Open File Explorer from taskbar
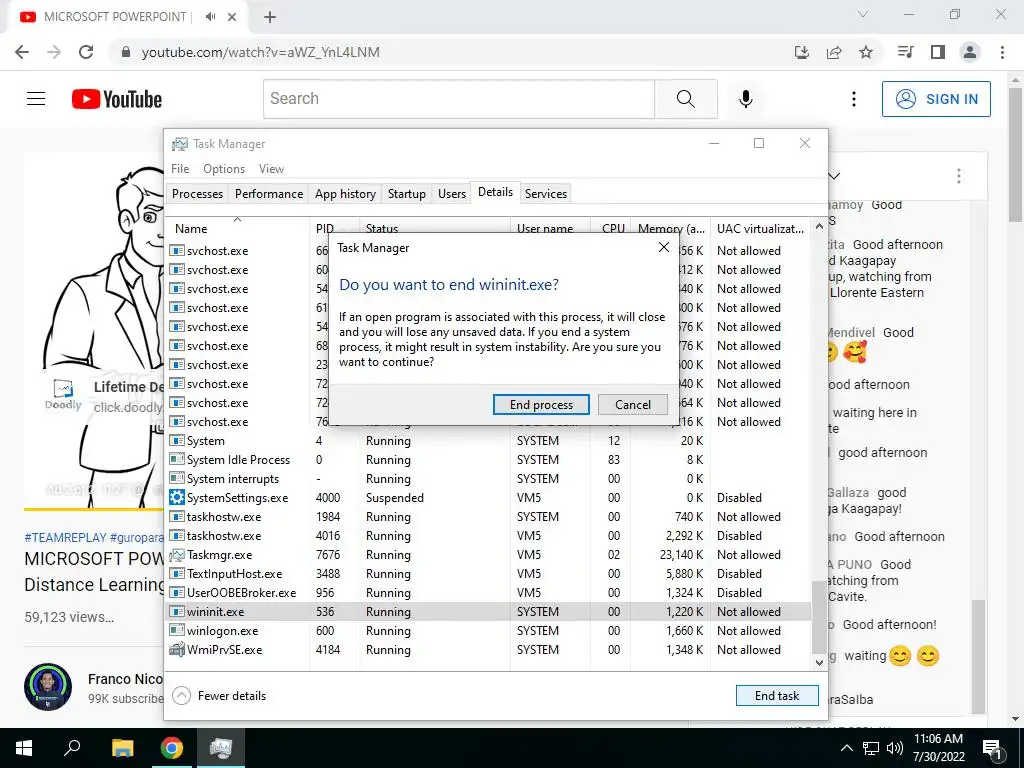Viewport: 1024px width, 768px height. click(122, 748)
